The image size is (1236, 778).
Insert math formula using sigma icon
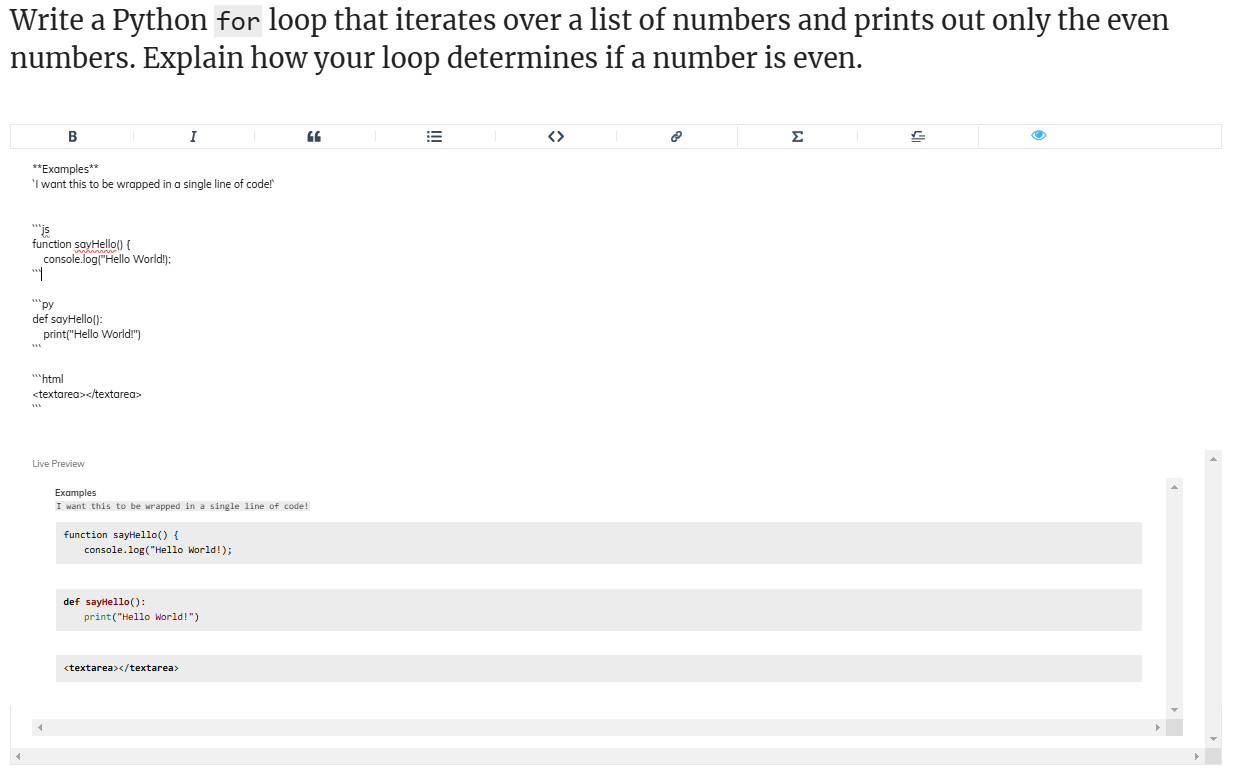[x=797, y=136]
